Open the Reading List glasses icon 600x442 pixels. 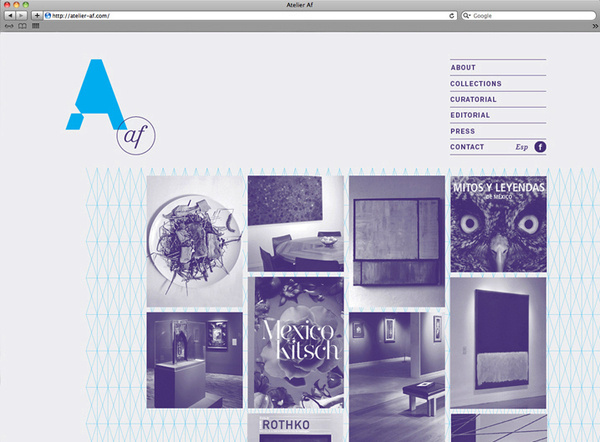pos(9,26)
